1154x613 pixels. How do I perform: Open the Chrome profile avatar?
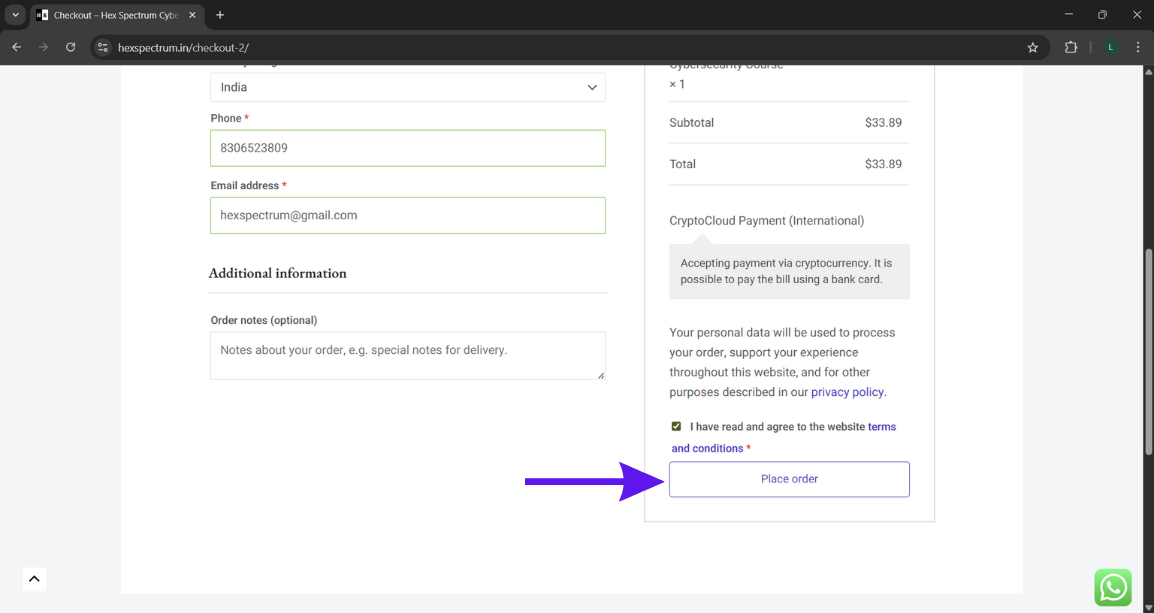coord(1110,47)
